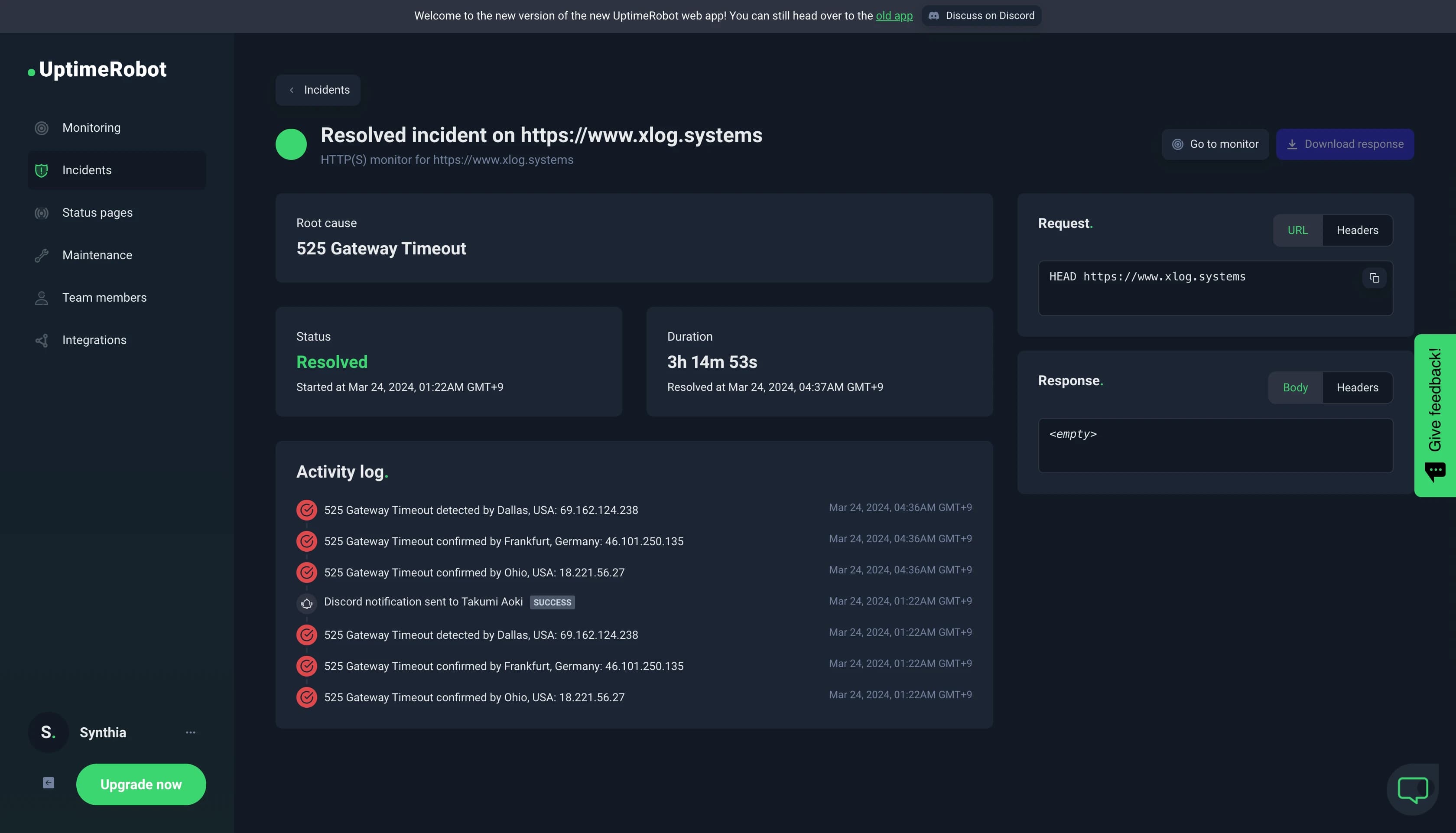This screenshot has width=1456, height=833.
Task: Click the Resolved status text
Action: pos(331,361)
